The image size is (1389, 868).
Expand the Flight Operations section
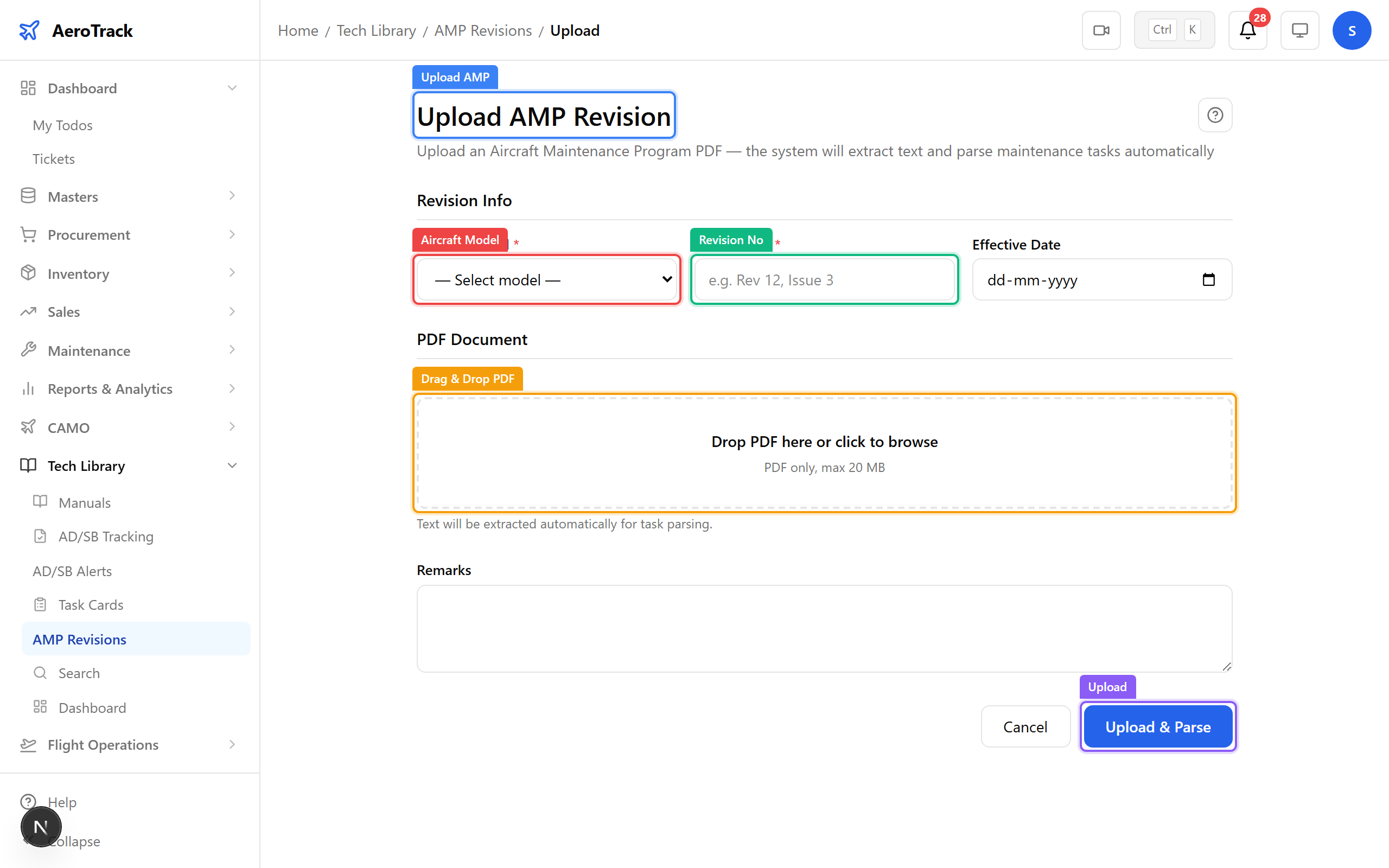click(232, 744)
